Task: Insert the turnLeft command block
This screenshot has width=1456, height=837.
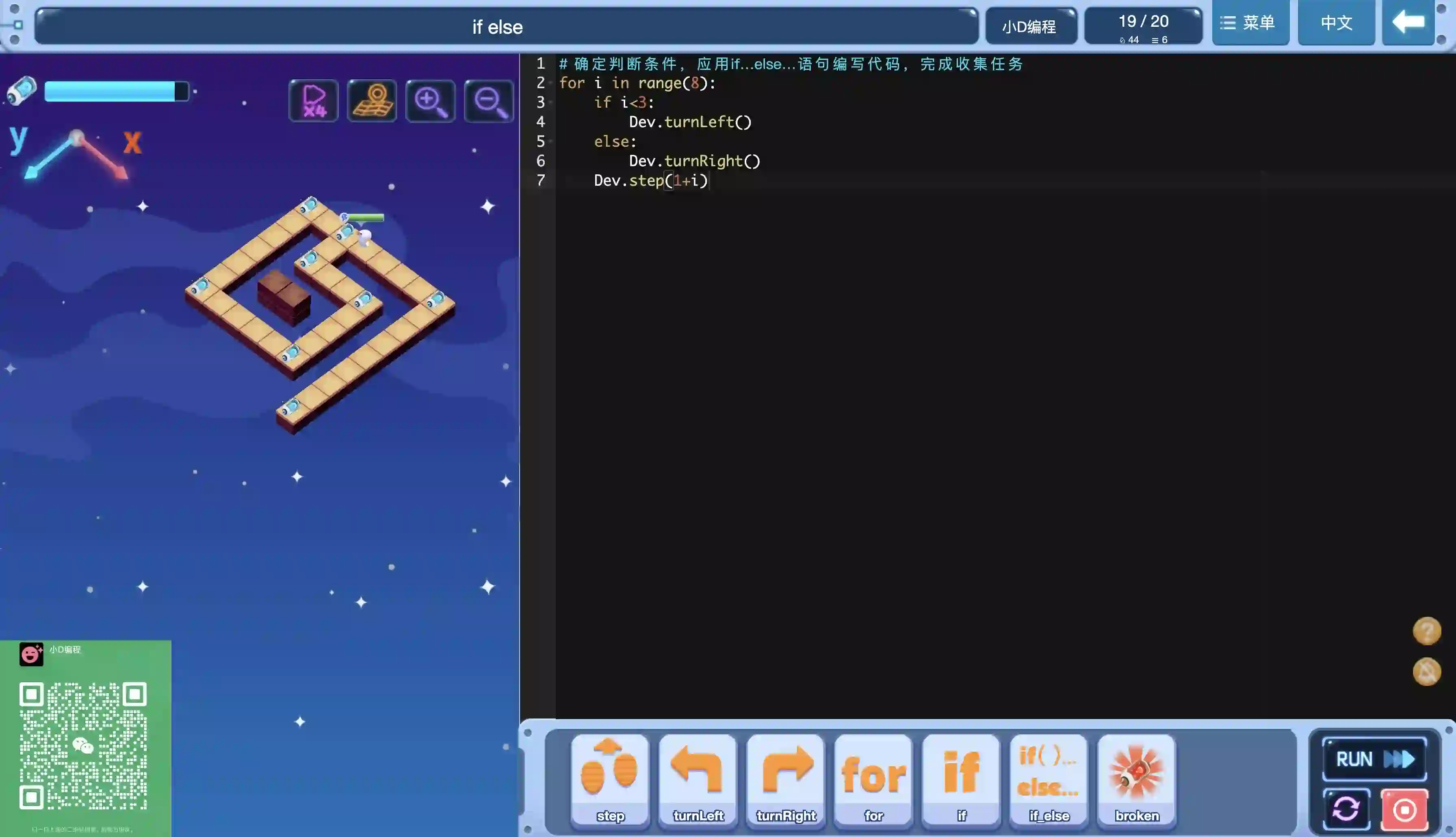Action: pyautogui.click(x=698, y=779)
